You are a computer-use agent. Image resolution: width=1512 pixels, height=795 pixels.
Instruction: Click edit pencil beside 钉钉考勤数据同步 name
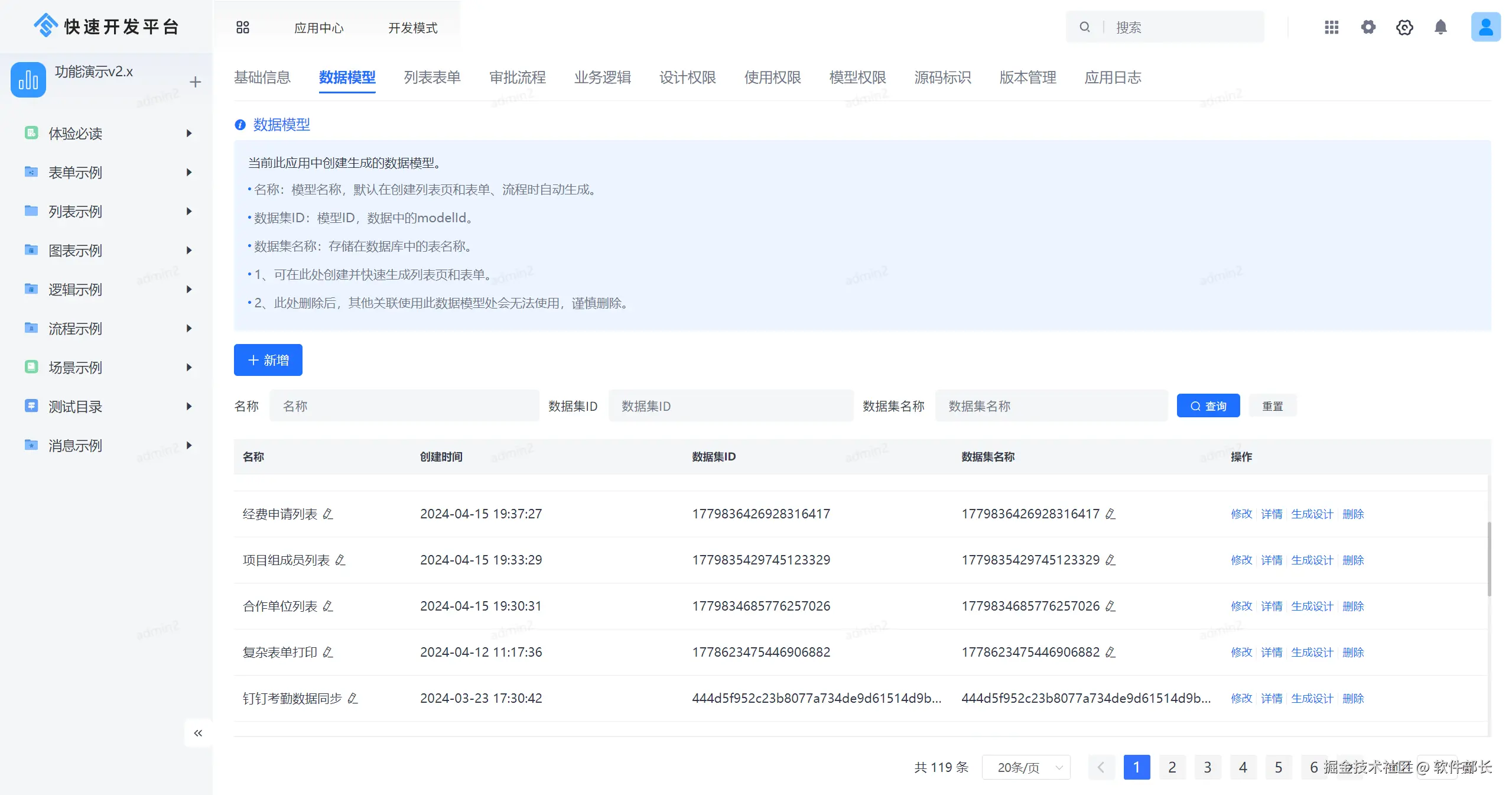click(353, 699)
